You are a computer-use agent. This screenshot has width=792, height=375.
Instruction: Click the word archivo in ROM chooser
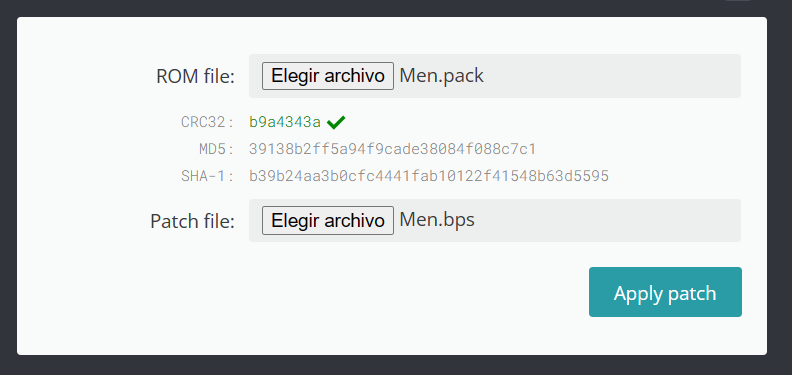coord(355,76)
